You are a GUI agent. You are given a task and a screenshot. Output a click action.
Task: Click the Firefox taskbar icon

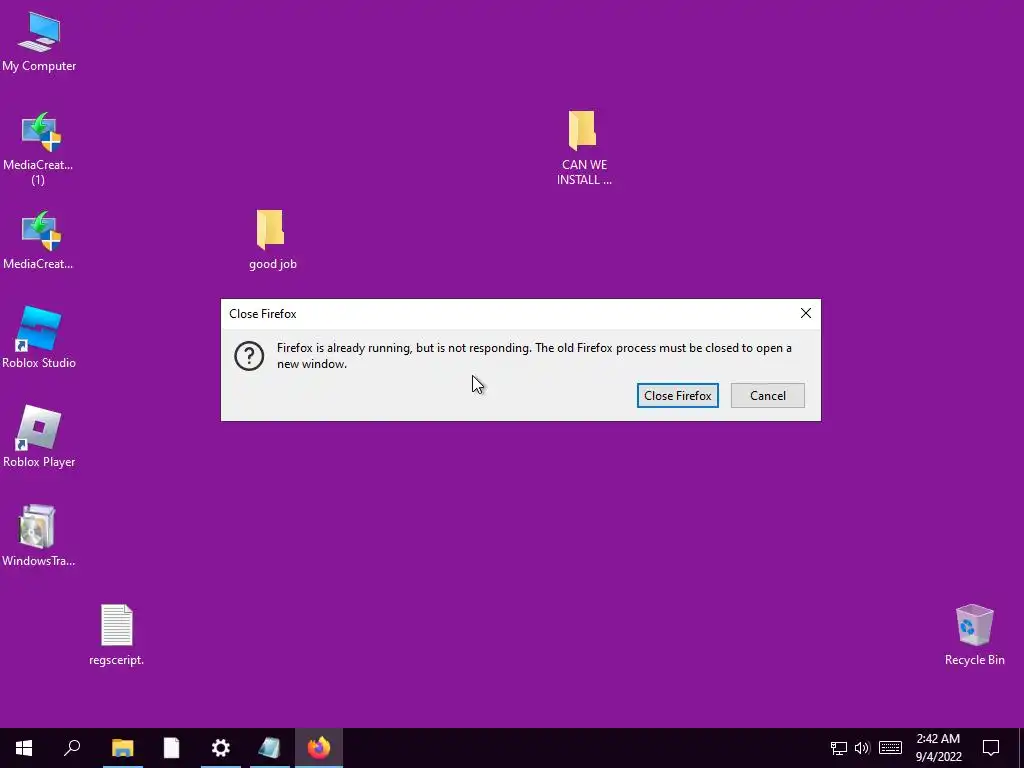pyautogui.click(x=319, y=748)
